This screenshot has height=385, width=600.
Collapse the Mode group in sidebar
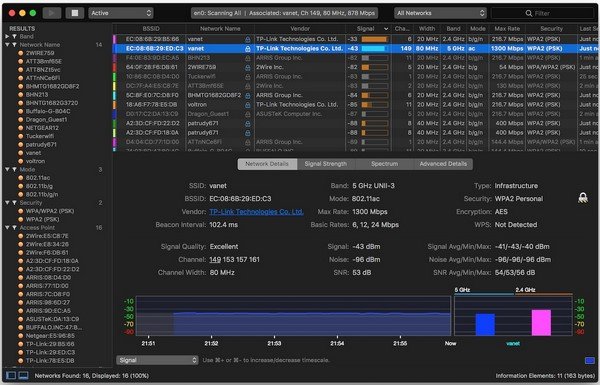[7, 169]
